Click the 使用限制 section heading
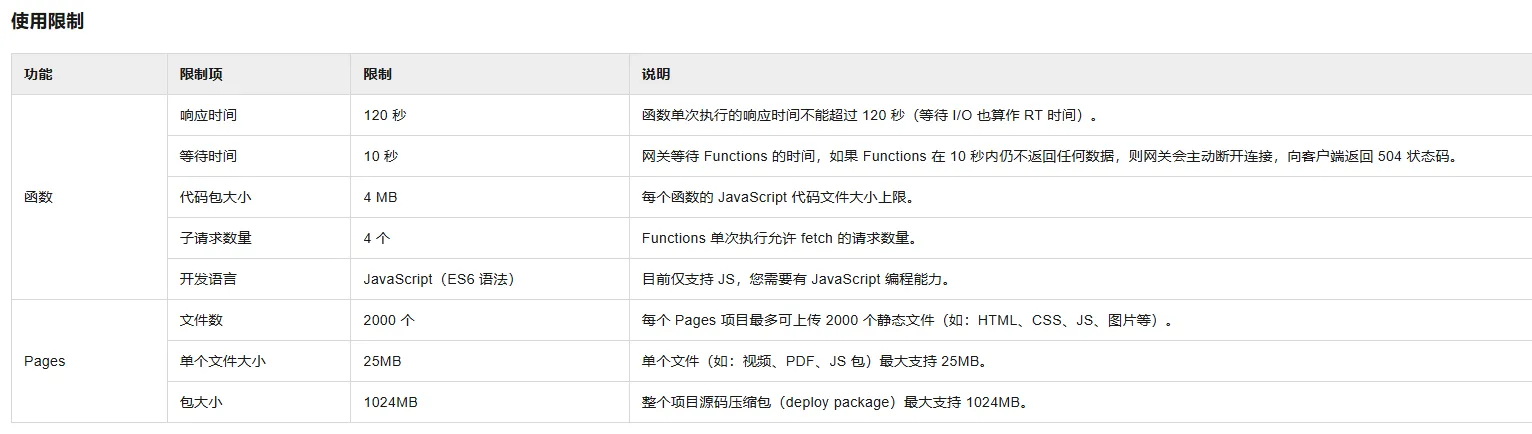The height and width of the screenshot is (434, 1532). [x=47, y=21]
